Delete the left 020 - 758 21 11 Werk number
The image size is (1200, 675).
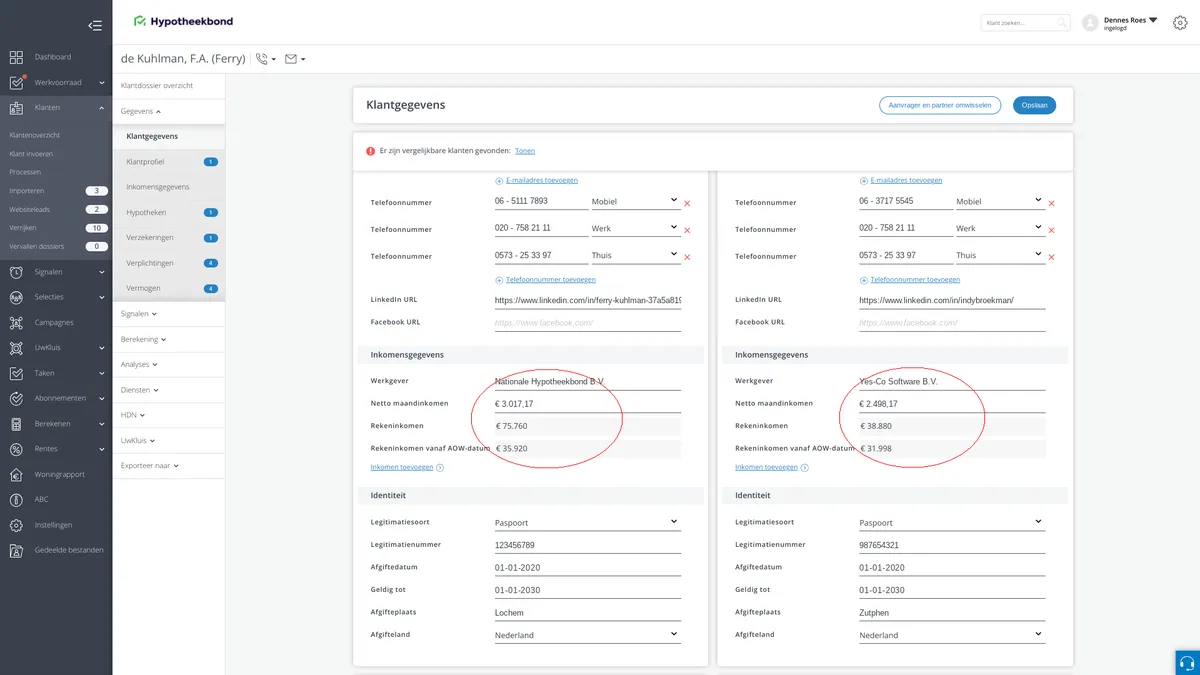click(x=687, y=230)
